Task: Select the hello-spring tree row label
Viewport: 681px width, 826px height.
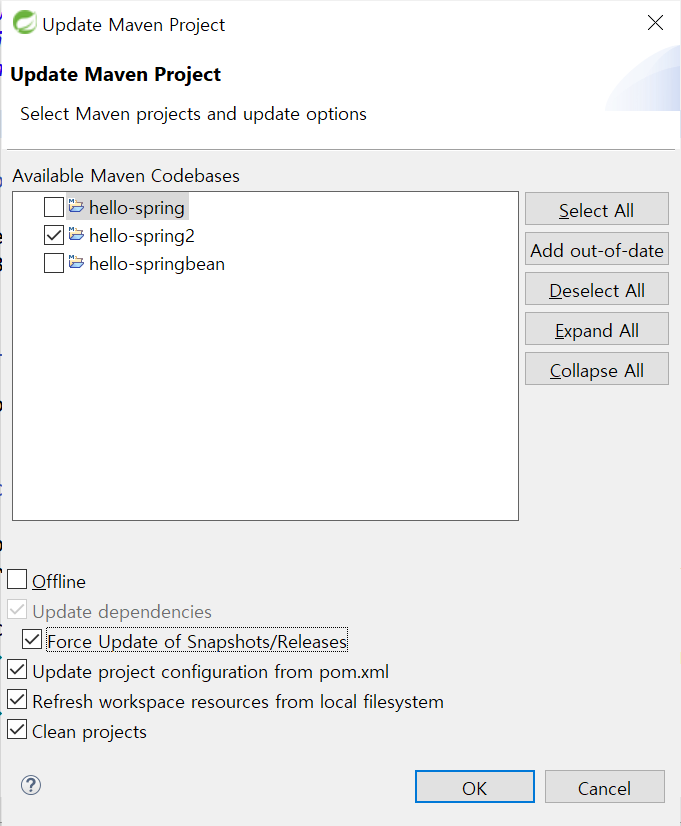Action: [x=137, y=208]
